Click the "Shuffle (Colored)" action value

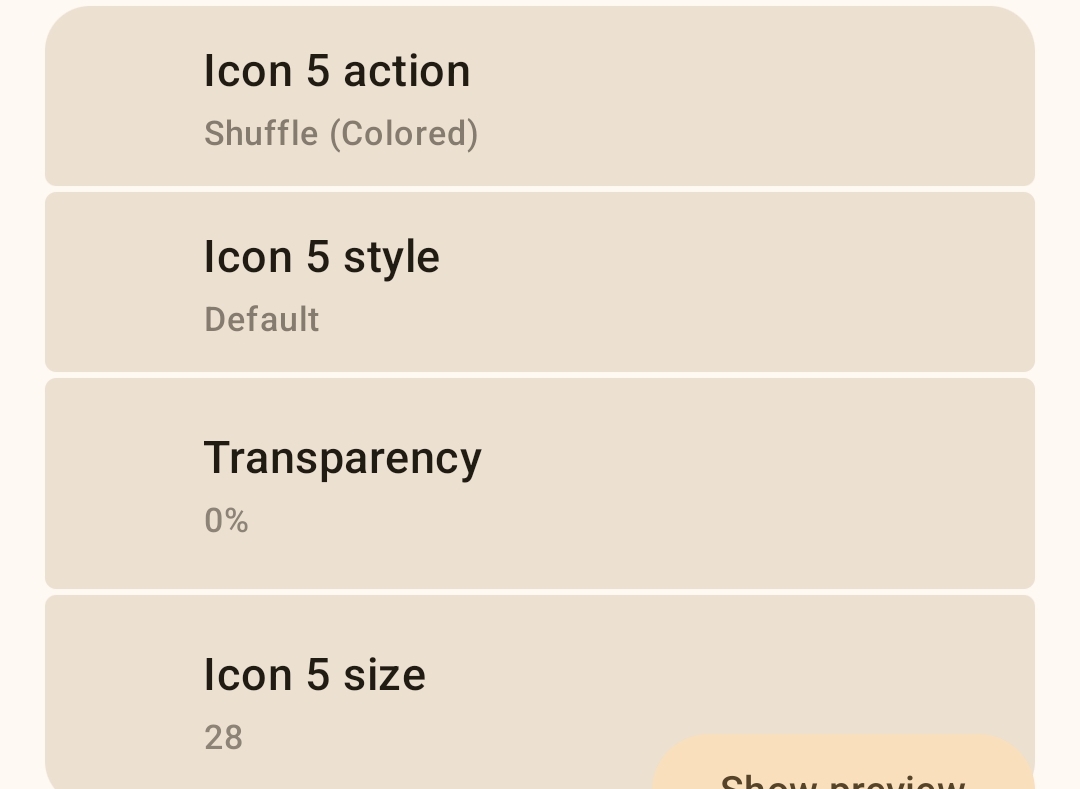[341, 134]
